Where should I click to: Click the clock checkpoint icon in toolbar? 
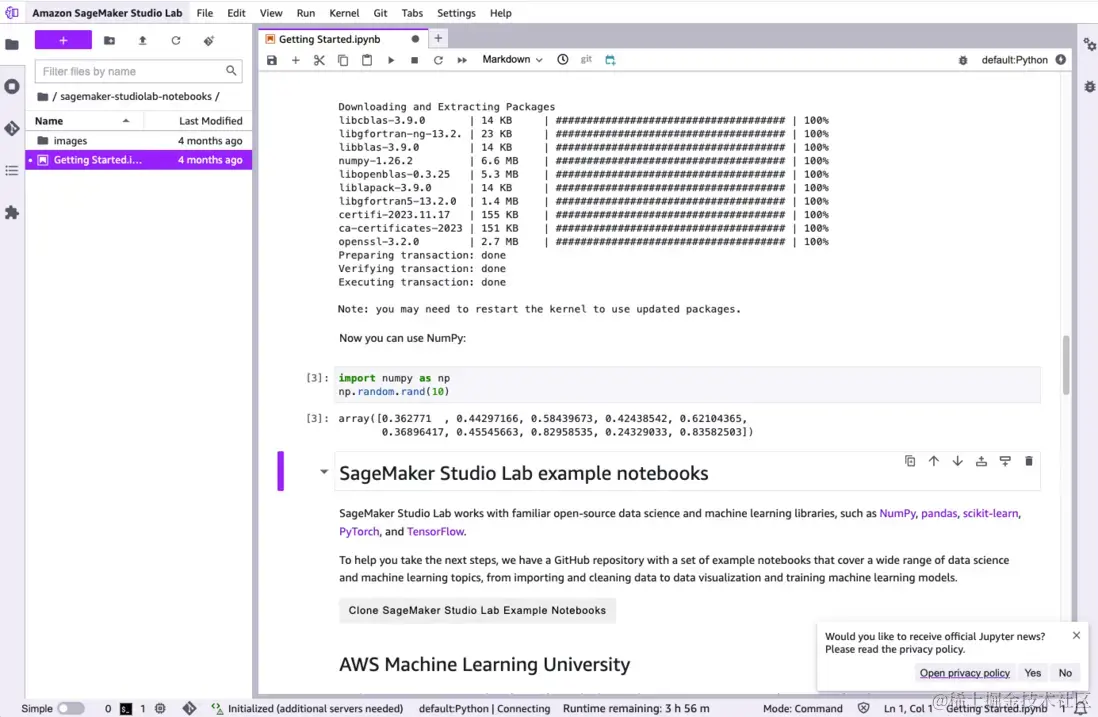pyautogui.click(x=562, y=60)
